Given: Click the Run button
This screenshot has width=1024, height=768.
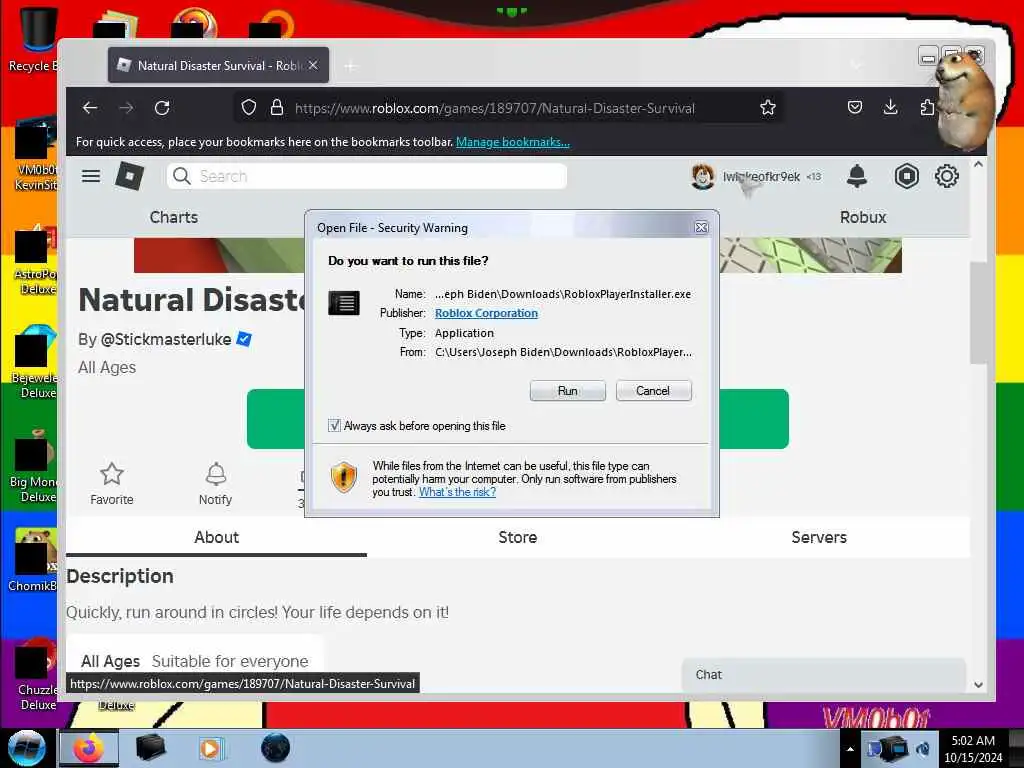Looking at the screenshot, I should tap(568, 391).
